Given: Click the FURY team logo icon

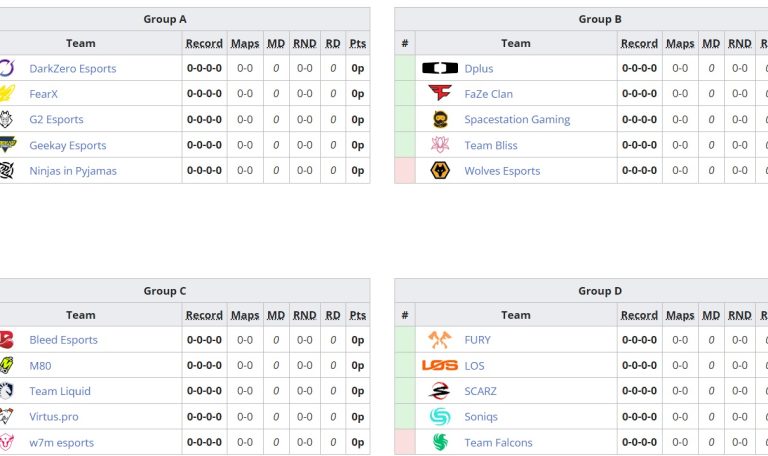Looking at the screenshot, I should pyautogui.click(x=440, y=340).
